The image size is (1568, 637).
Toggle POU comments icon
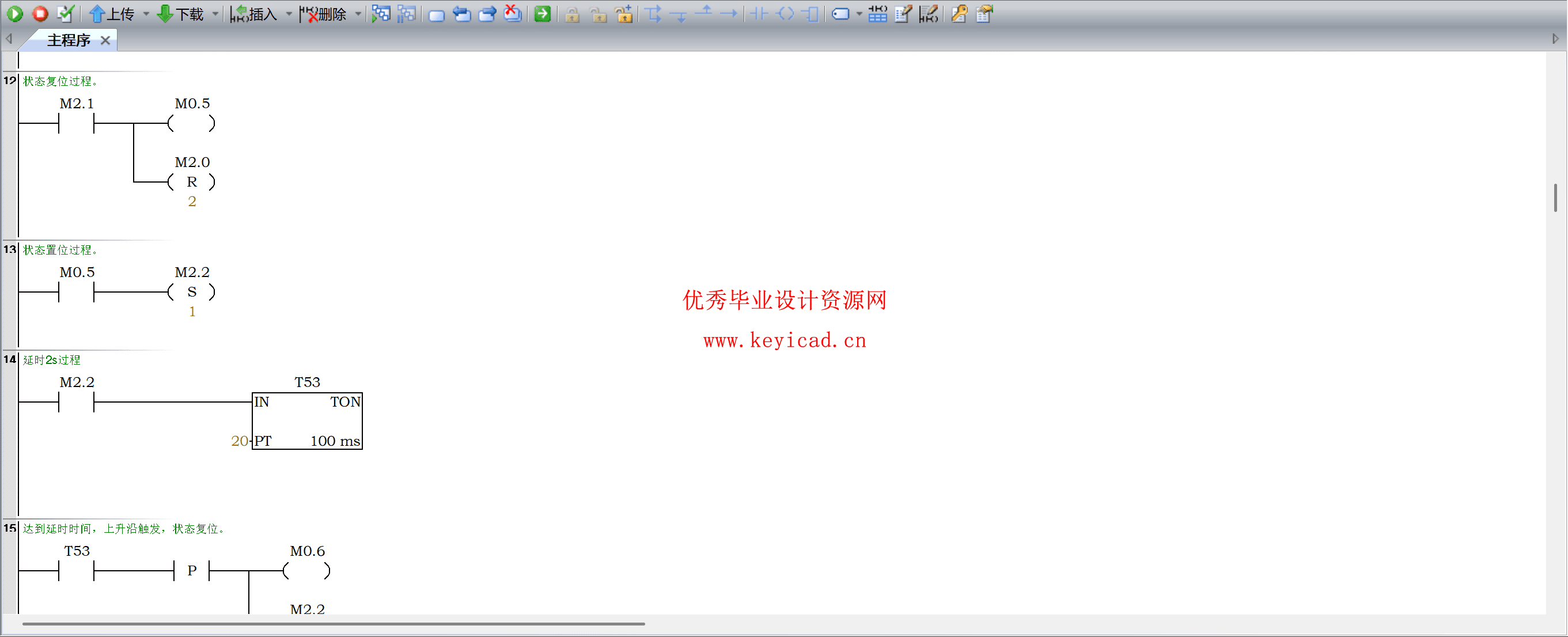pos(903,13)
